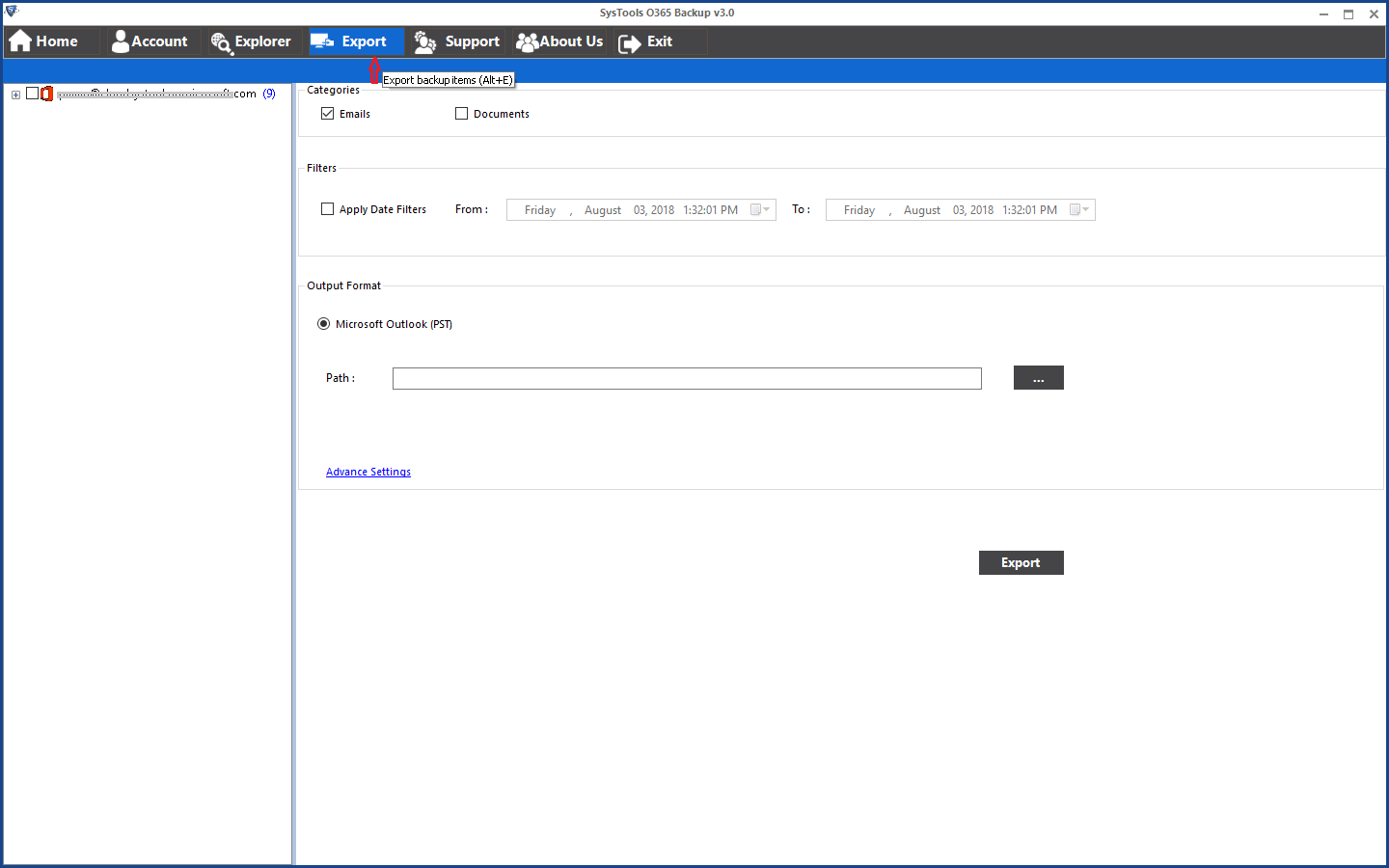1389x868 pixels.
Task: Maximize the SysTools O365 Backup window
Action: (1348, 14)
